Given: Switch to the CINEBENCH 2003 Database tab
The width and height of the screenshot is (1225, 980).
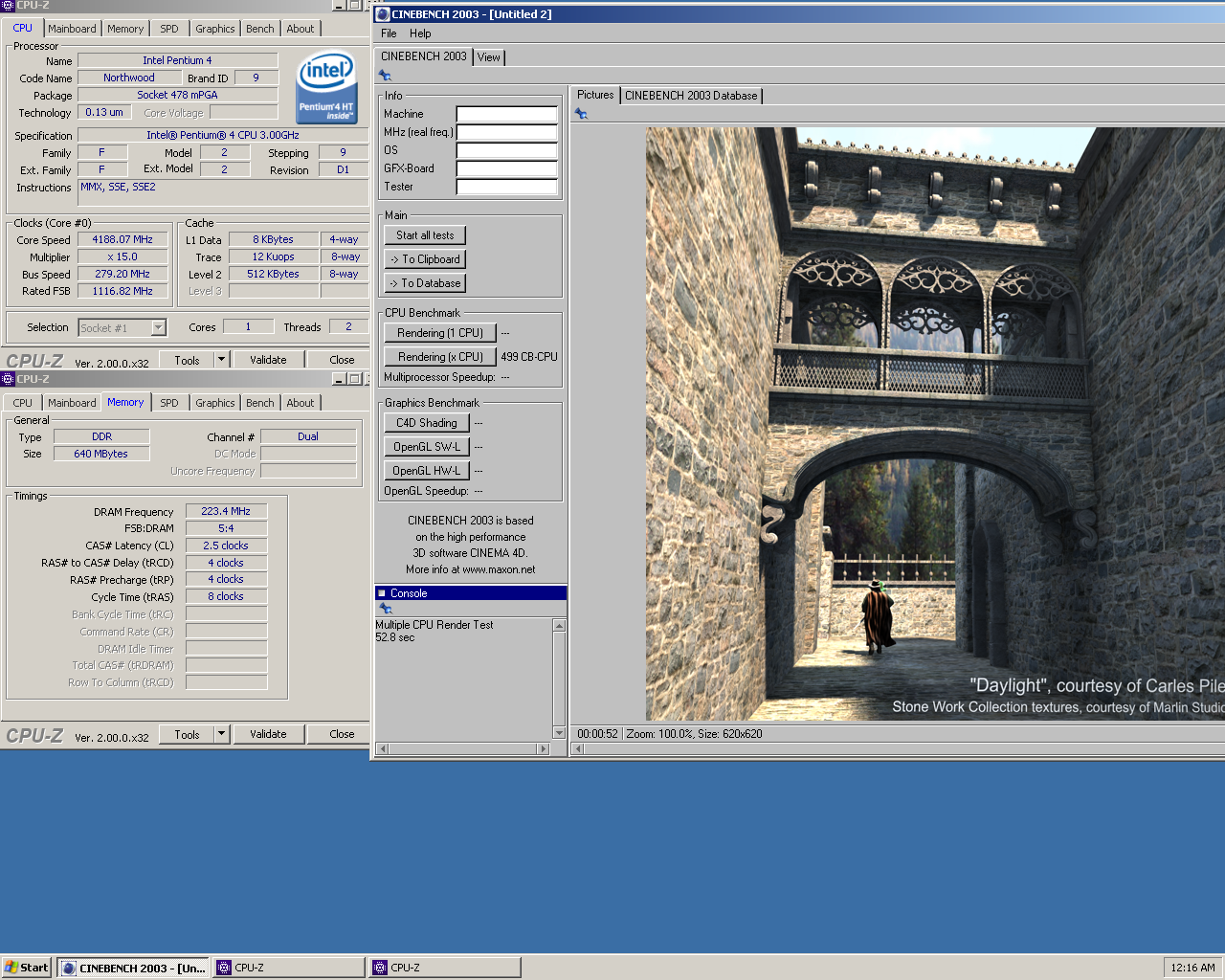Looking at the screenshot, I should 691,96.
